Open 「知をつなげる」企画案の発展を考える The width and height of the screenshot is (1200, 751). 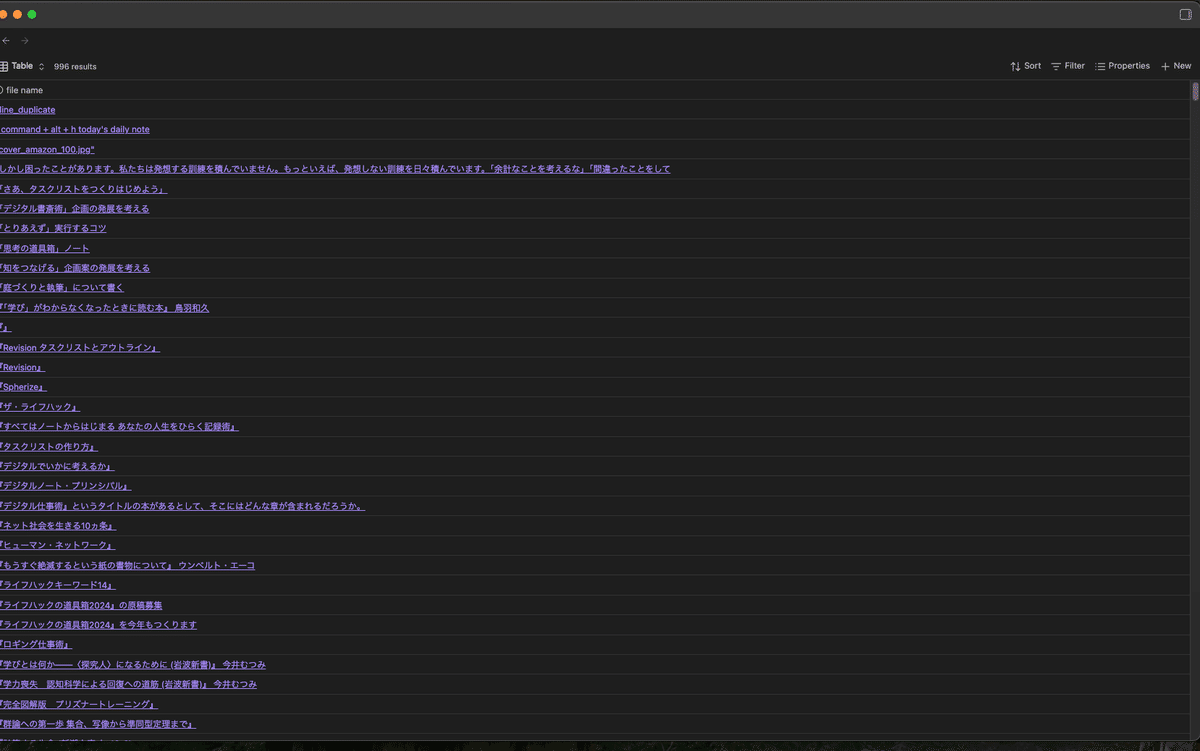coord(75,268)
